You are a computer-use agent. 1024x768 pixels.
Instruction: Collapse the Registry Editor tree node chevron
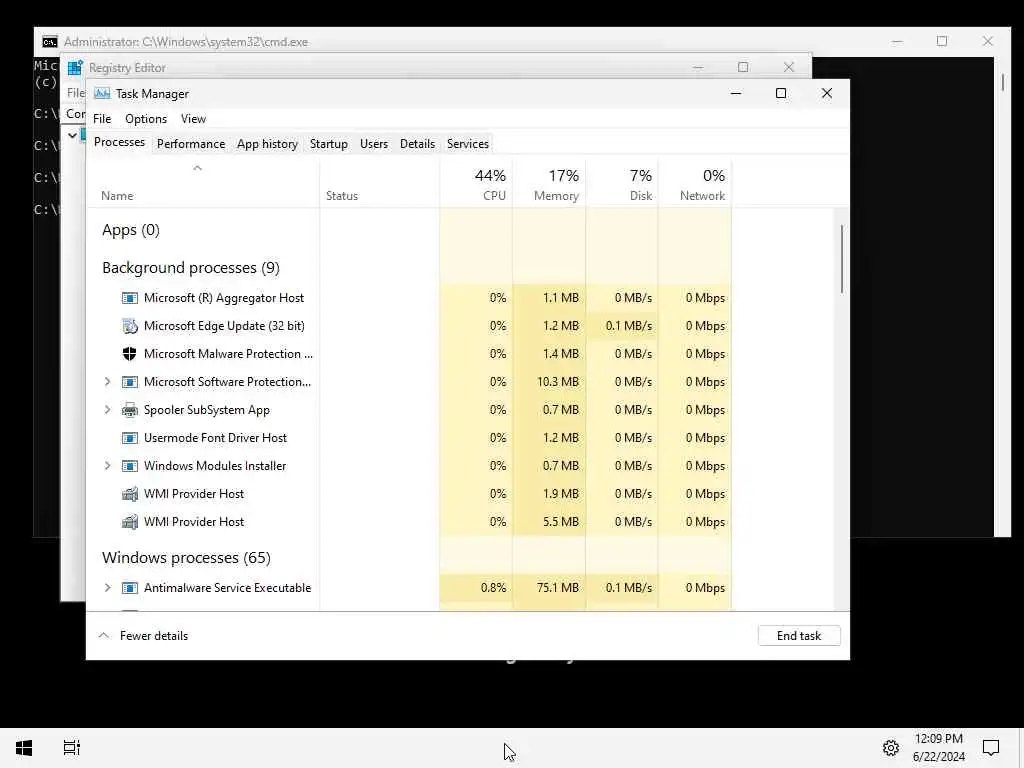pos(72,135)
